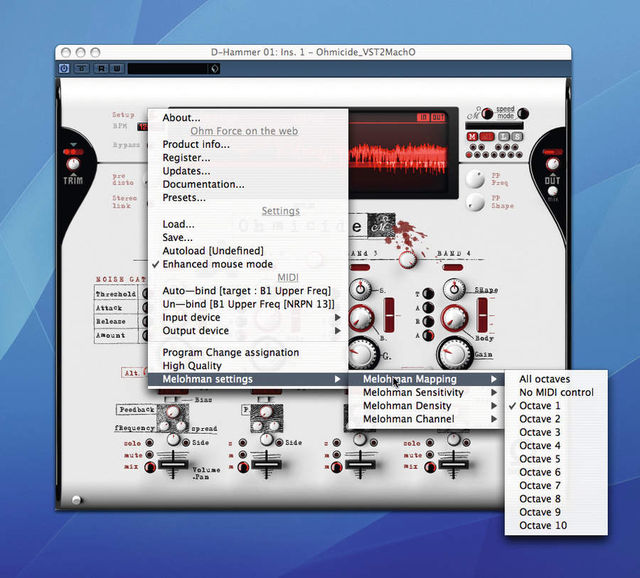The width and height of the screenshot is (640, 578).
Task: Click the Band 4 red vertical slider
Action: coord(482,315)
